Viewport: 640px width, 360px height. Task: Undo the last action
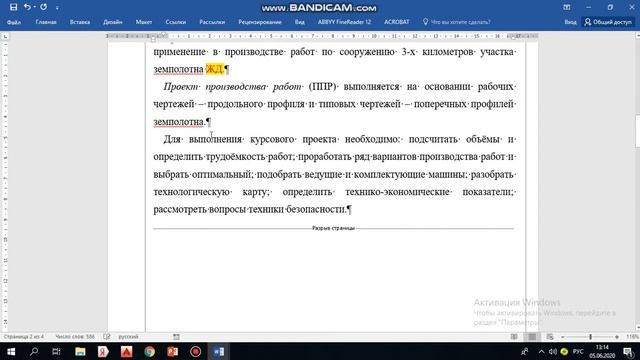tap(27, 7)
